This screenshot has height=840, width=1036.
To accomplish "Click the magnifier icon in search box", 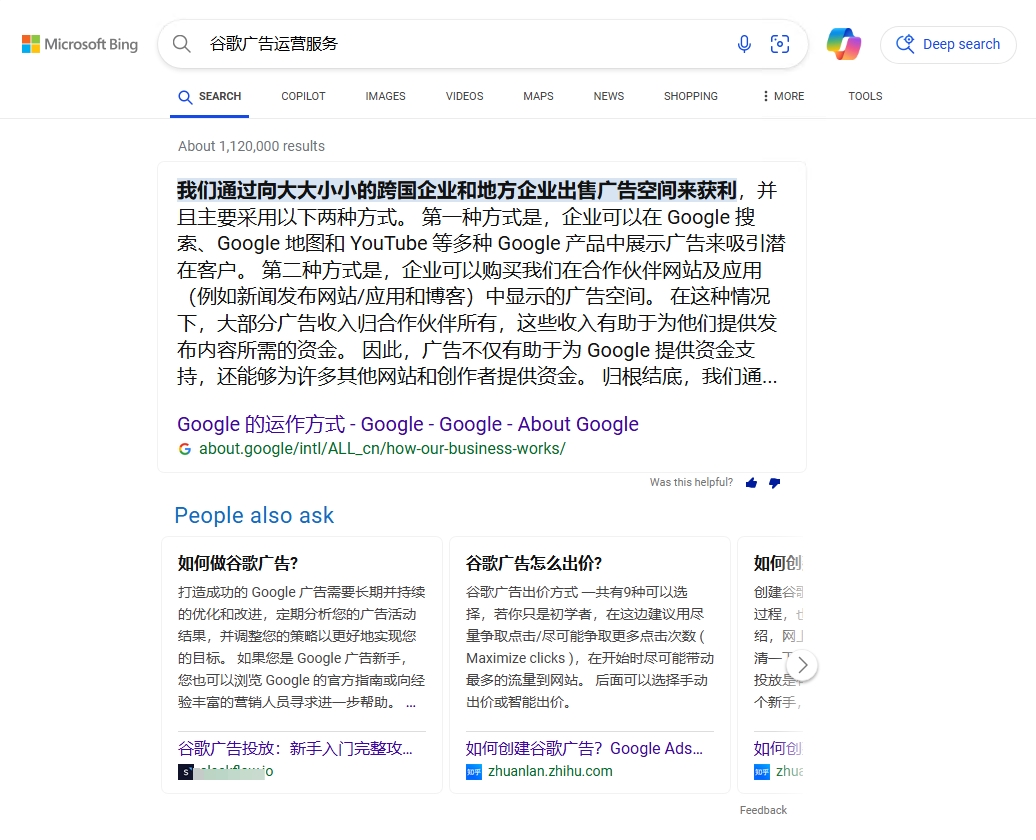I will tap(182, 44).
